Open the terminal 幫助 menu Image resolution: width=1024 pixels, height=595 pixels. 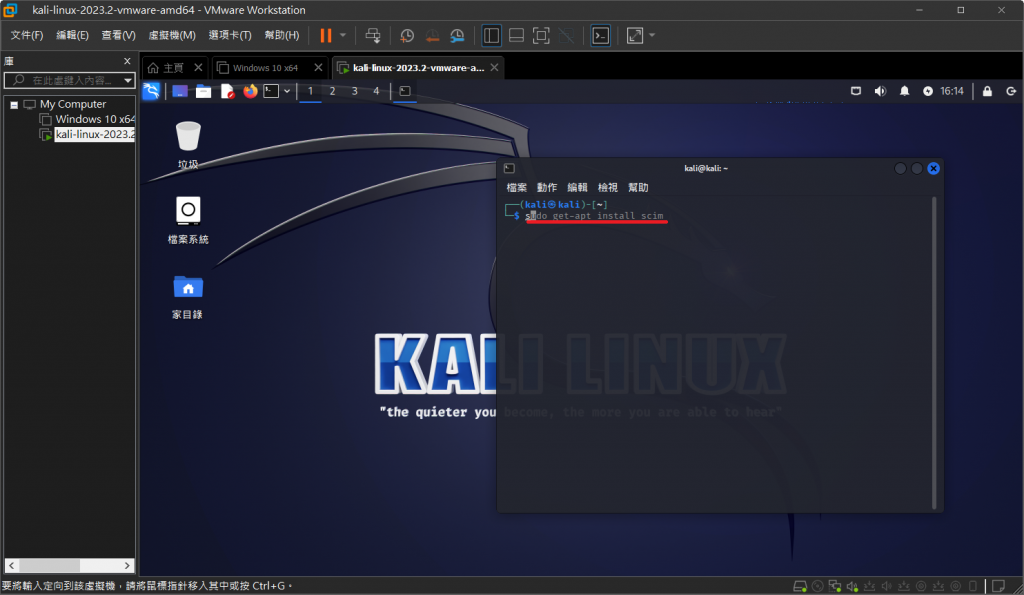tap(638, 187)
